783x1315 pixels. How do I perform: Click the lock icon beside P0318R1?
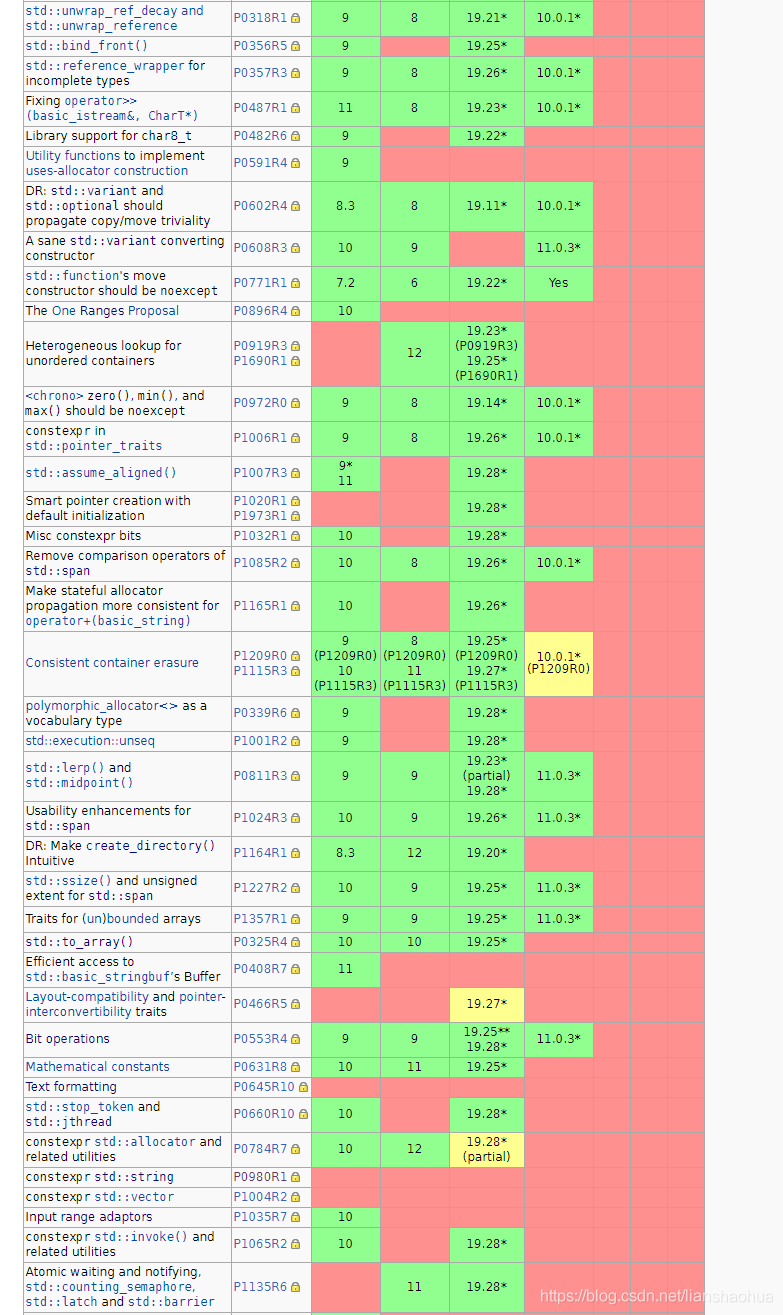pyautogui.click(x=295, y=18)
